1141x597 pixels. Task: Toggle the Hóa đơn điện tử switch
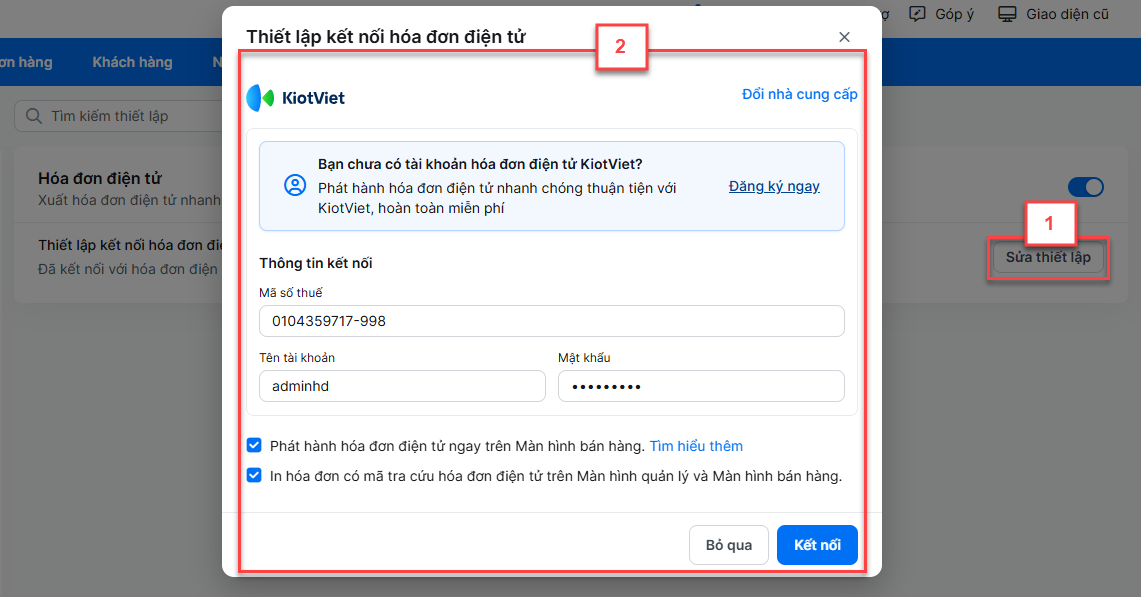coord(1086,187)
